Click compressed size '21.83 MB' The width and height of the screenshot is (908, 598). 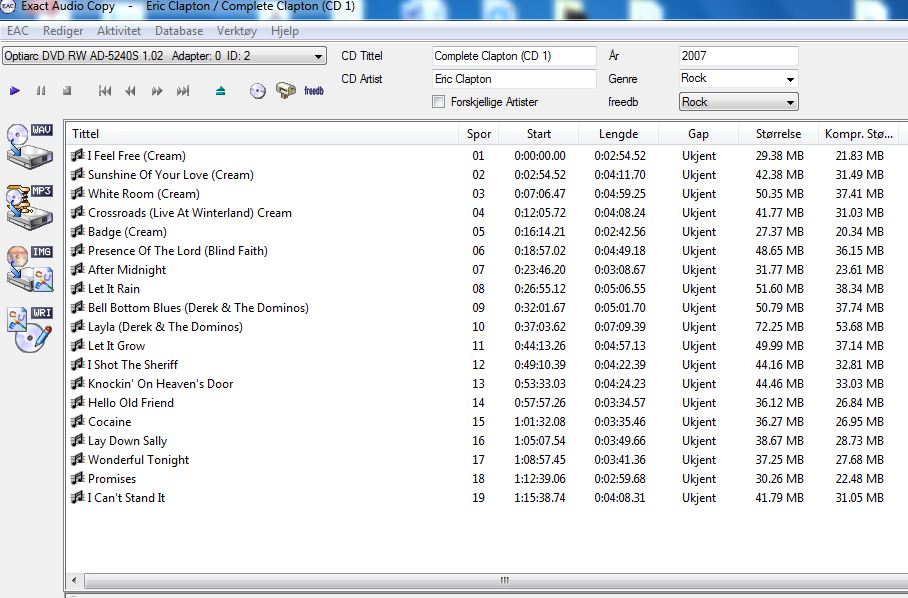(859, 156)
